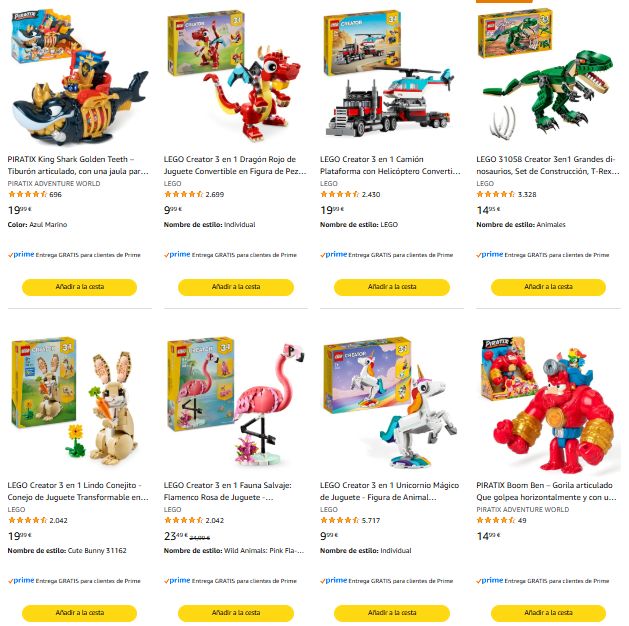Add PIRATIX King Shark to the basket
This screenshot has width=629, height=626.
coord(79,287)
